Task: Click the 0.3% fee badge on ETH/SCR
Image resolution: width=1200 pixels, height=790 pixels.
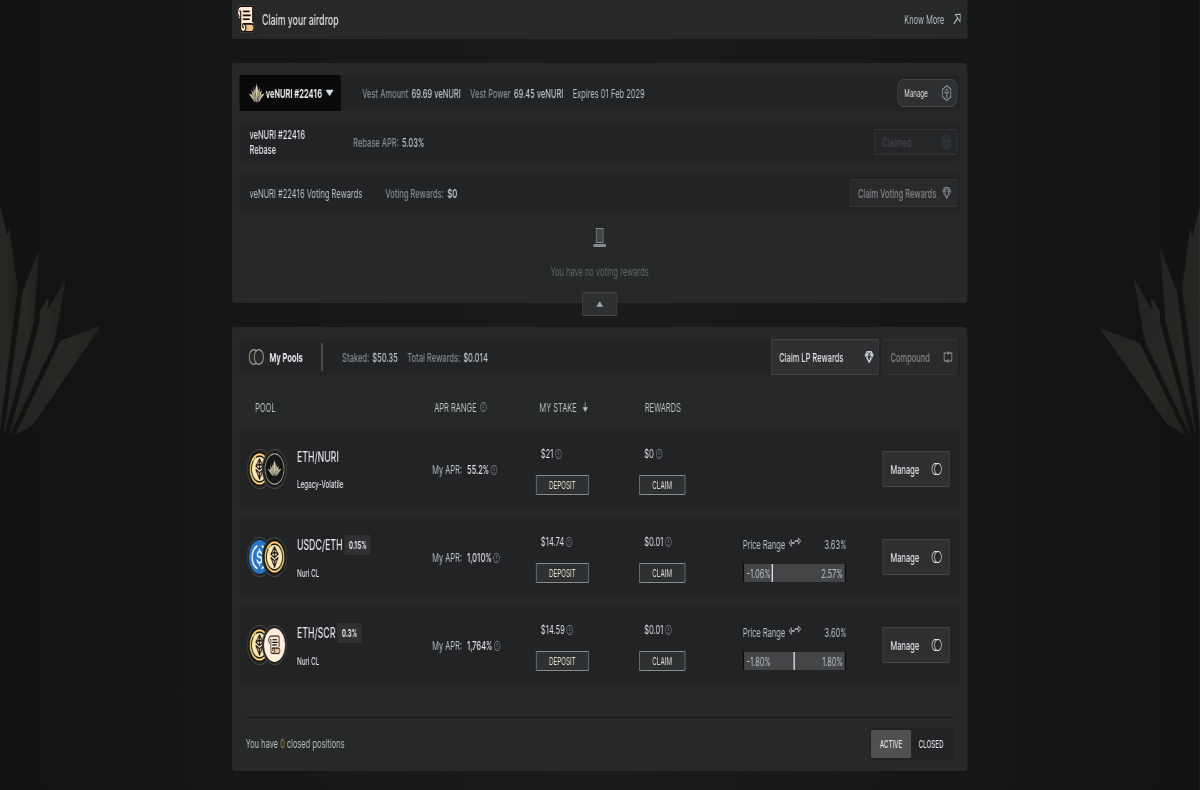Action: pyautogui.click(x=349, y=633)
